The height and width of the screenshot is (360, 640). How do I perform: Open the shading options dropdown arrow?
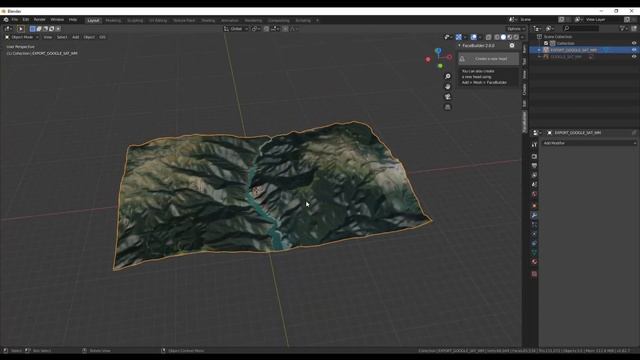point(522,37)
